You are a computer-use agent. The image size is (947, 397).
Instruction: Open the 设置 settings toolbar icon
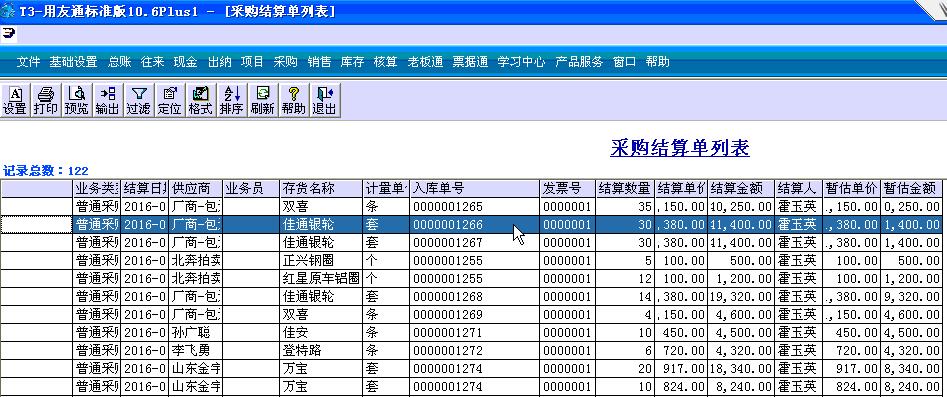pos(15,100)
